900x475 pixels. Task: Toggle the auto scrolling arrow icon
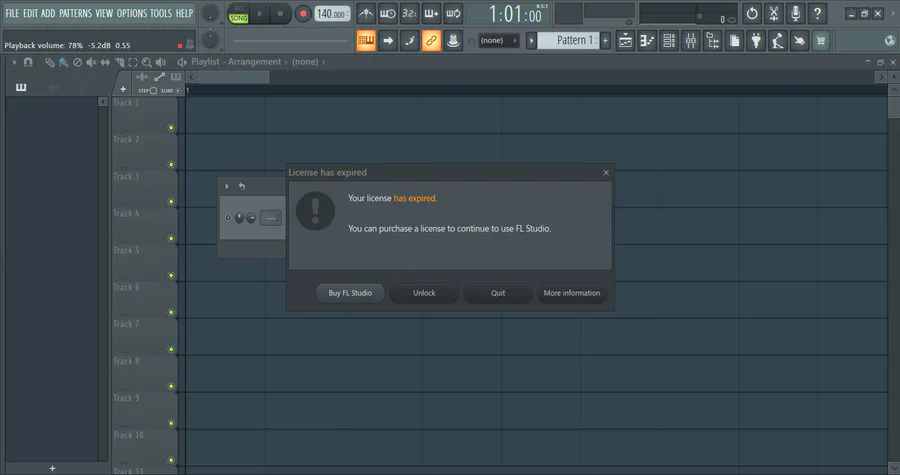(x=387, y=41)
